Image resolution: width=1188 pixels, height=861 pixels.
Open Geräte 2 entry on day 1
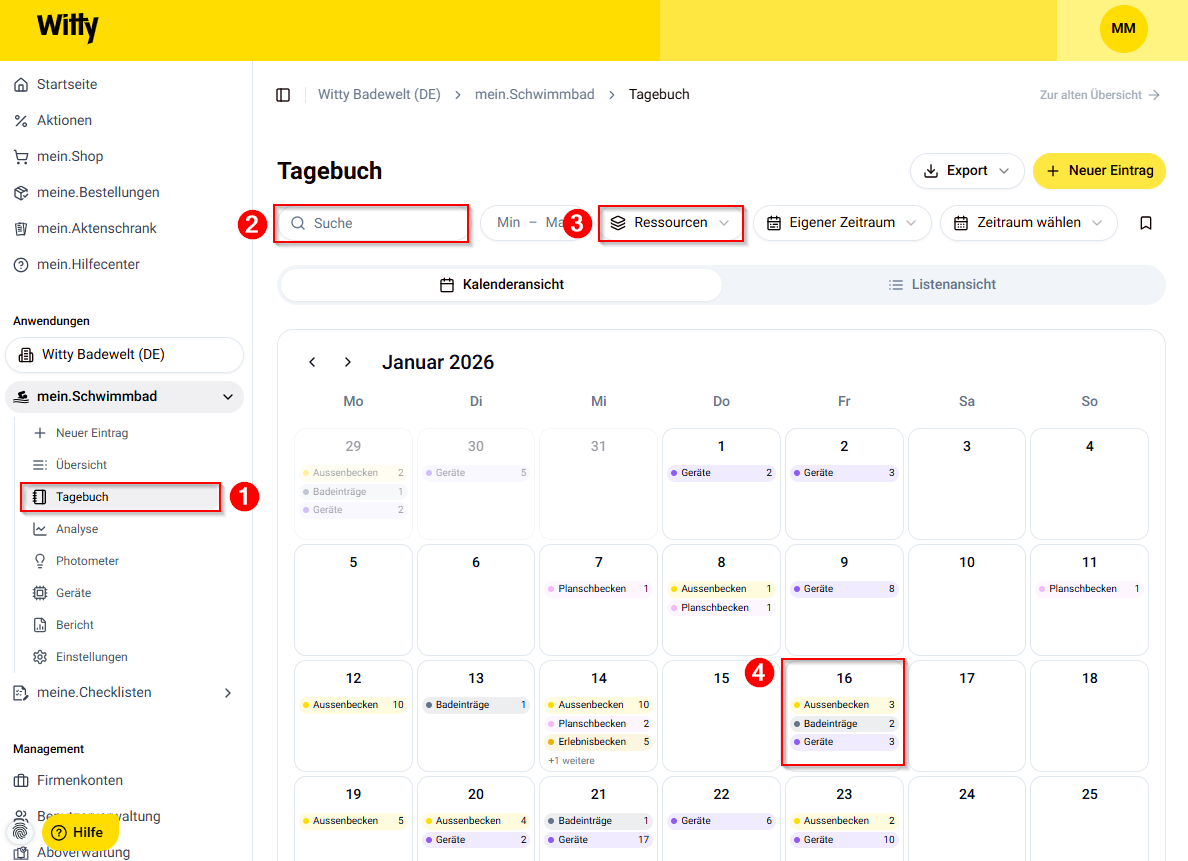[721, 473]
